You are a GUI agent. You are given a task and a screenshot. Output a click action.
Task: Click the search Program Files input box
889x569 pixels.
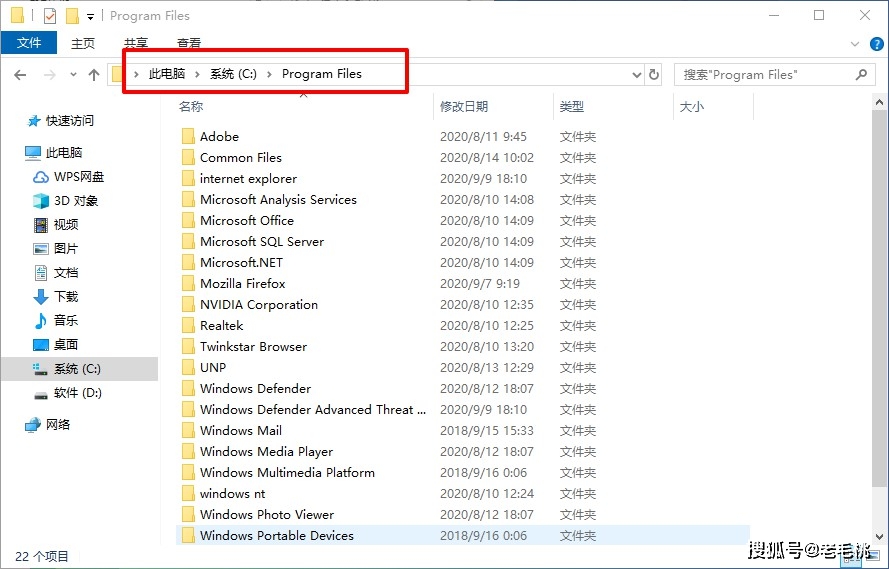click(x=773, y=75)
